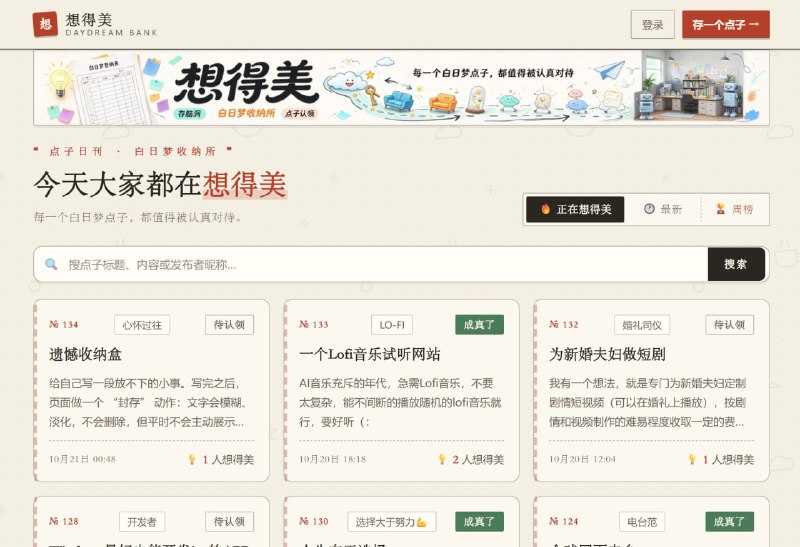Click the LO-FI author tag

(x=392, y=325)
